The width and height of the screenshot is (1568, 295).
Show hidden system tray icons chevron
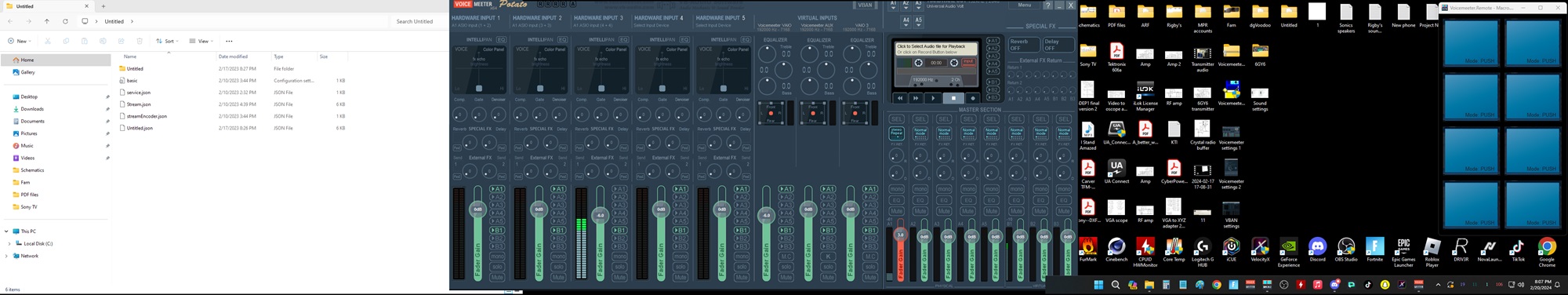(x=1438, y=285)
